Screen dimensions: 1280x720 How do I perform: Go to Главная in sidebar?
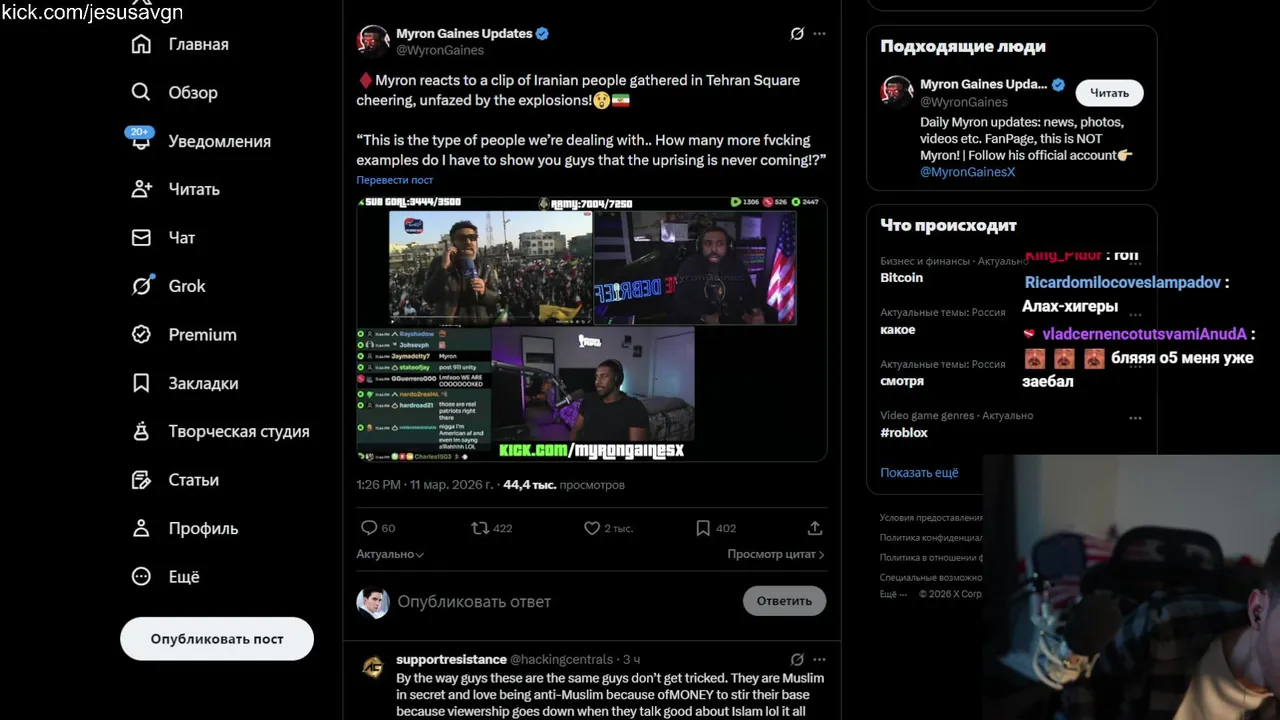(180, 44)
